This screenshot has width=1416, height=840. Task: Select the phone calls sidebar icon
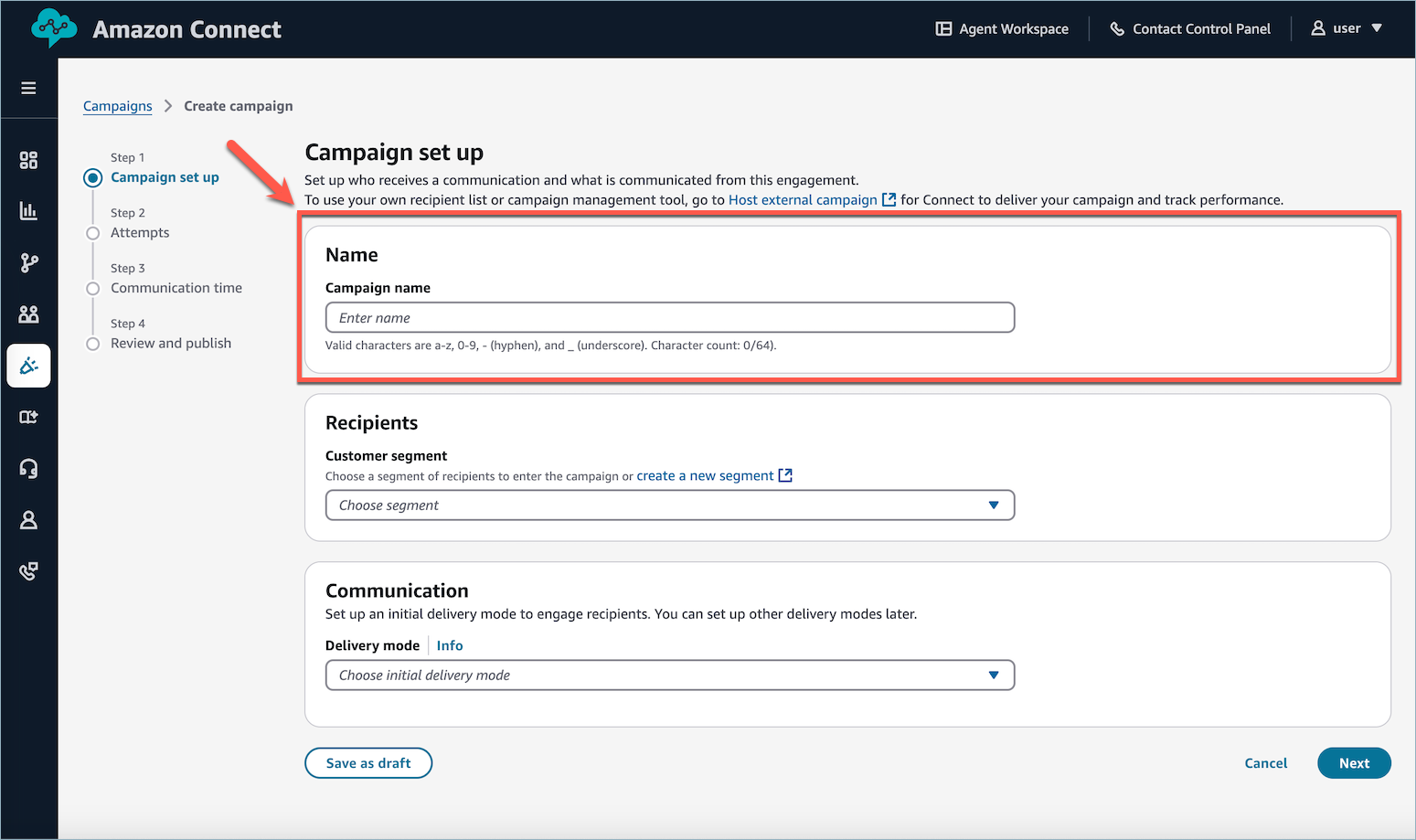point(29,570)
